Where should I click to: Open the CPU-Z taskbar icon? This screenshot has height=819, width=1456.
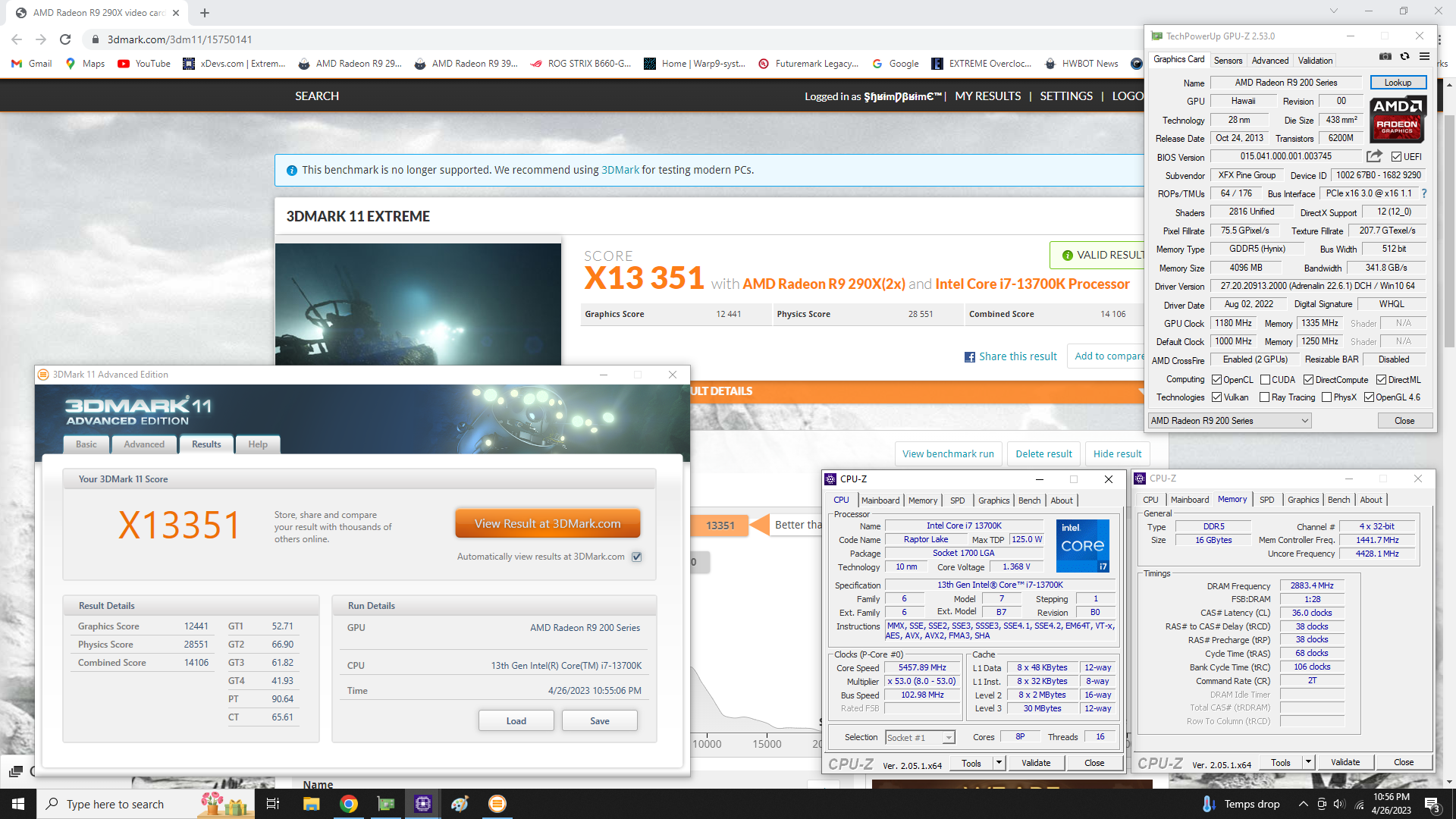[423, 804]
